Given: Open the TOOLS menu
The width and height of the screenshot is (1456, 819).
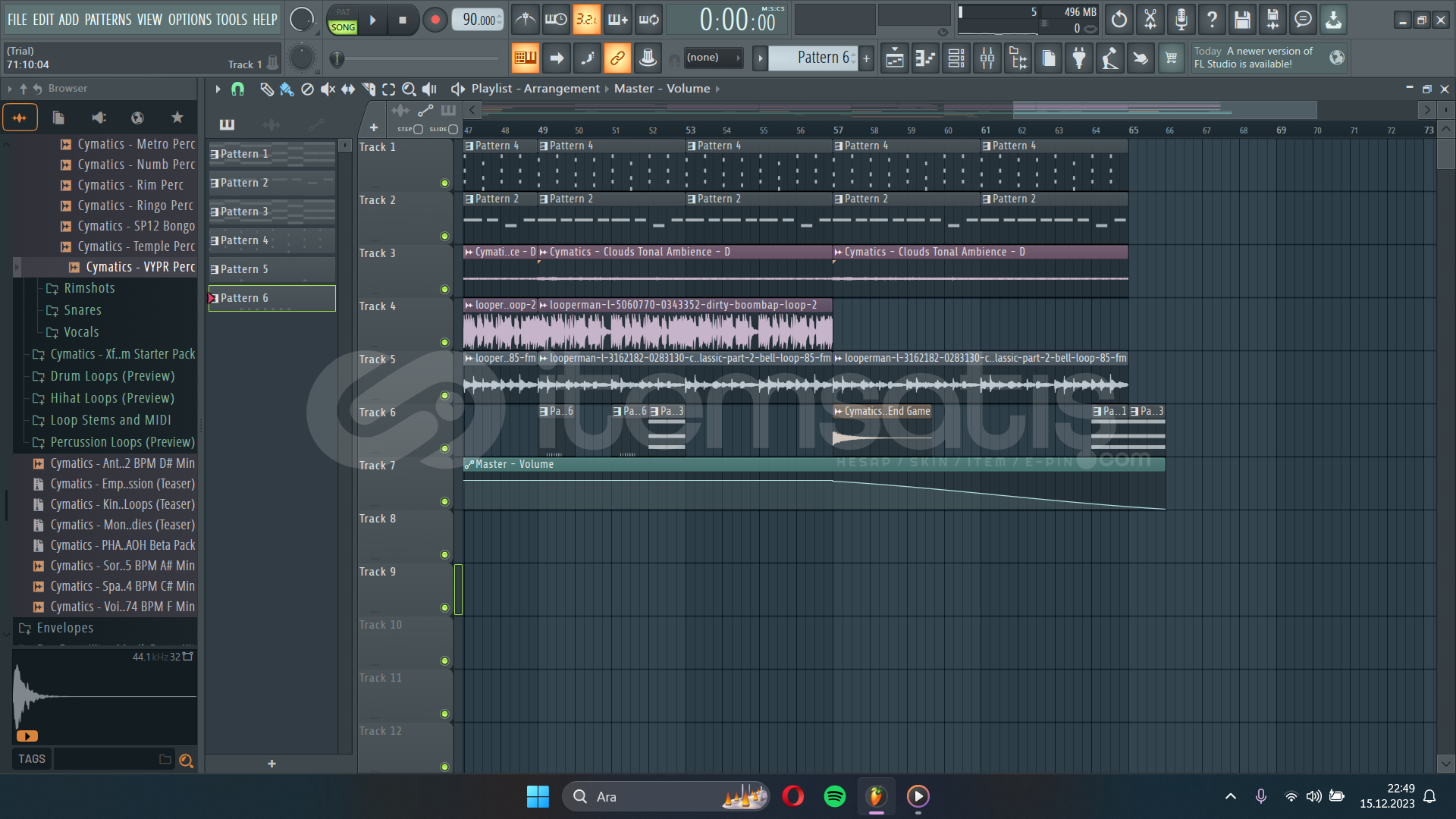Looking at the screenshot, I should [231, 20].
